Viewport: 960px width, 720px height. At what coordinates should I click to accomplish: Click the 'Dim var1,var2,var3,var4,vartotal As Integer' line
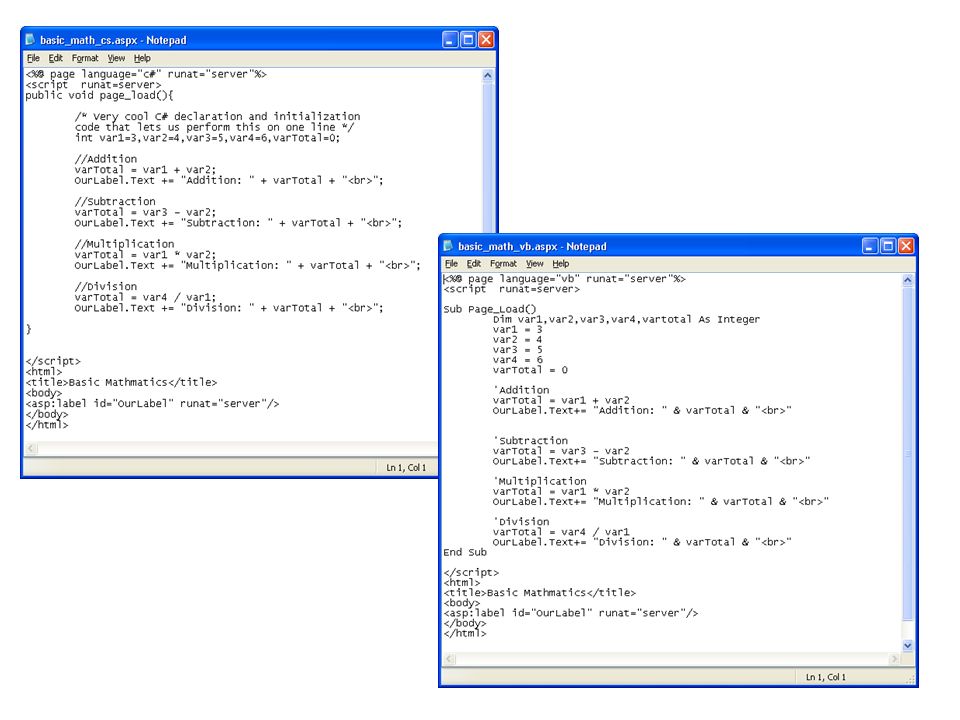click(626, 319)
